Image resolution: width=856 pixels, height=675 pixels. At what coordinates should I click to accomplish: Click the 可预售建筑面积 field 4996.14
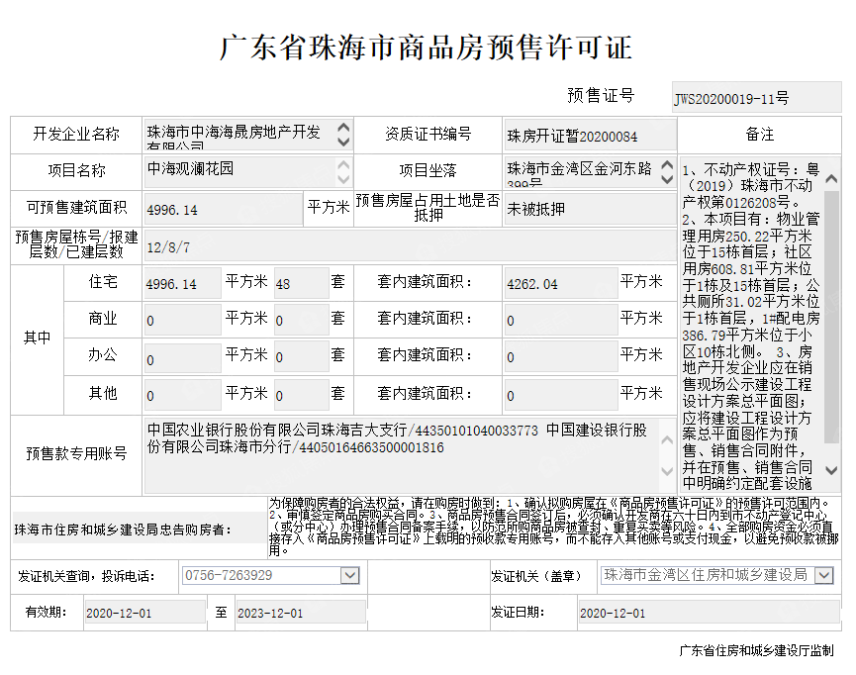click(x=223, y=209)
